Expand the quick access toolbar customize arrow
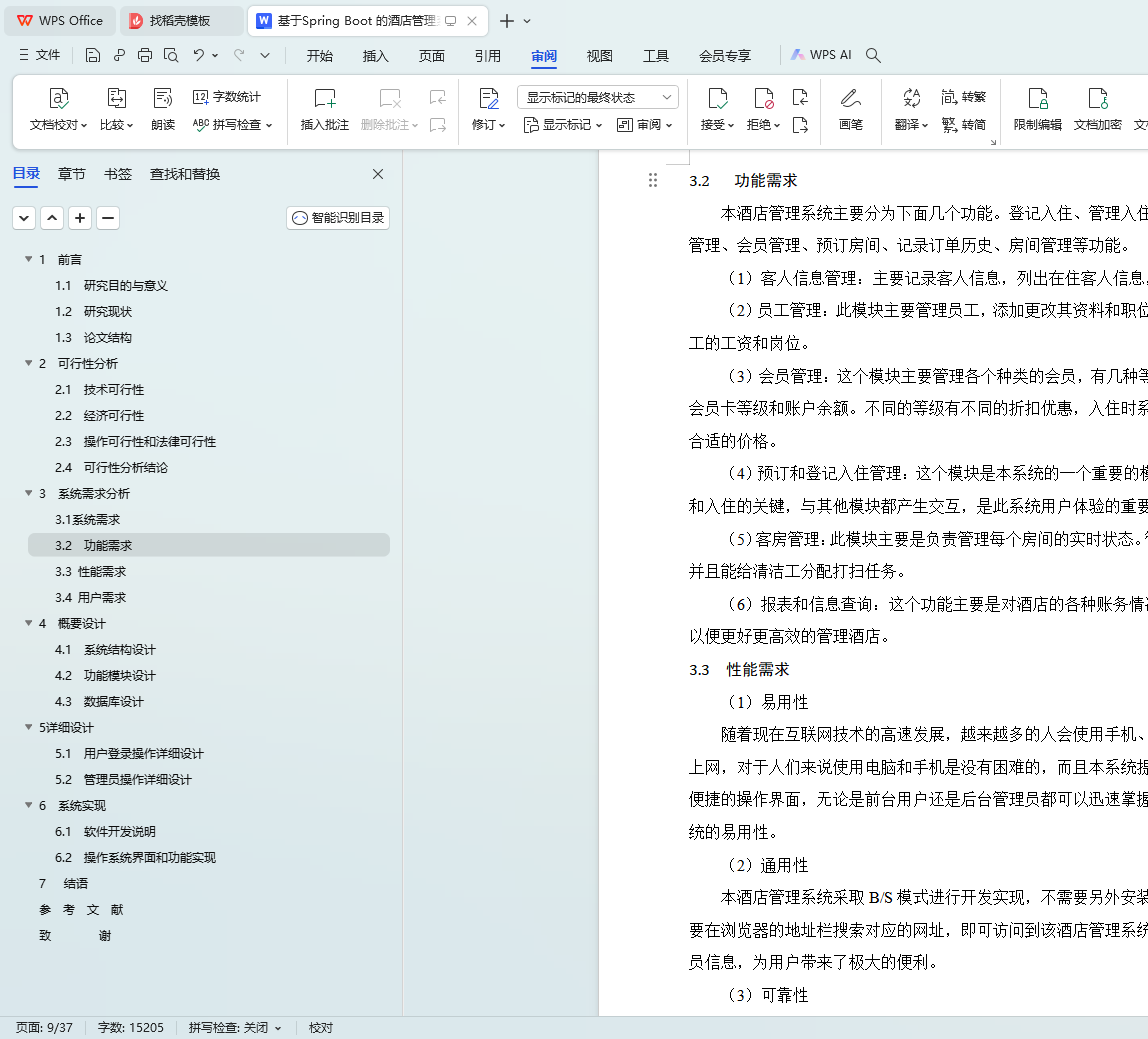This screenshot has width=1148, height=1039. coord(265,55)
